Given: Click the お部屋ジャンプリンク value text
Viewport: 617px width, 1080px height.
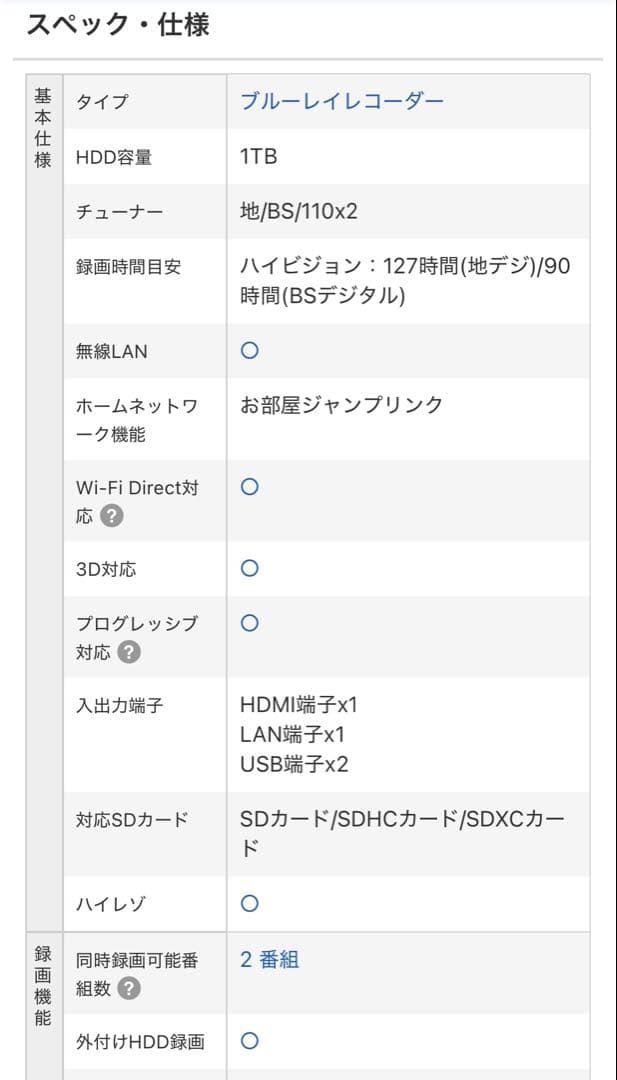Looking at the screenshot, I should point(341,405).
